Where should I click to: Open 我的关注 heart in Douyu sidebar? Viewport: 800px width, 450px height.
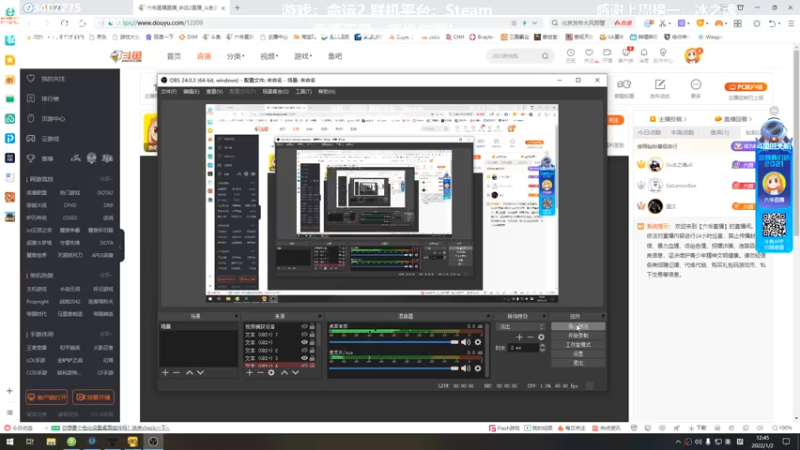[x=31, y=79]
